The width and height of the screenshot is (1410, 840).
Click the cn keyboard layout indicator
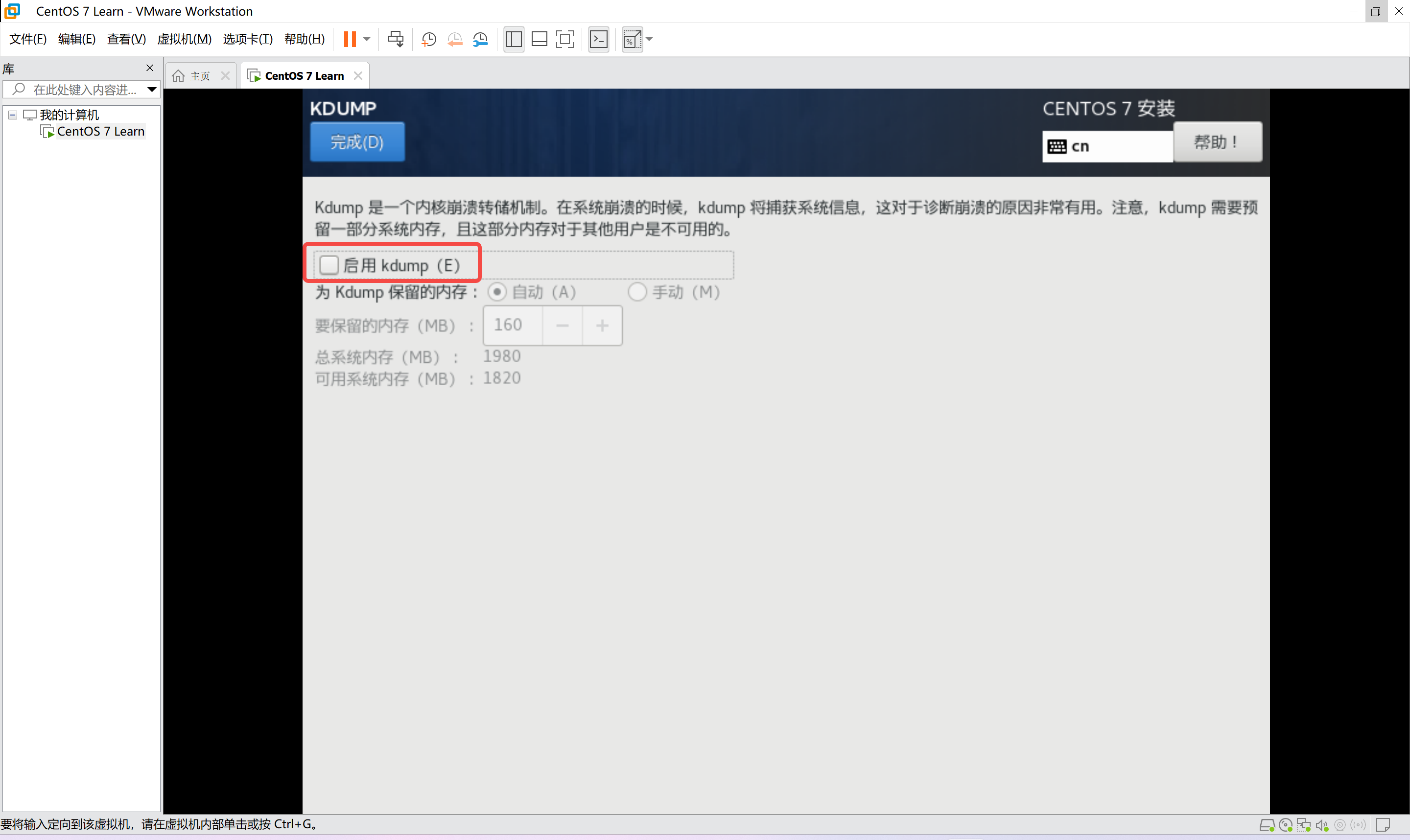(x=1107, y=146)
